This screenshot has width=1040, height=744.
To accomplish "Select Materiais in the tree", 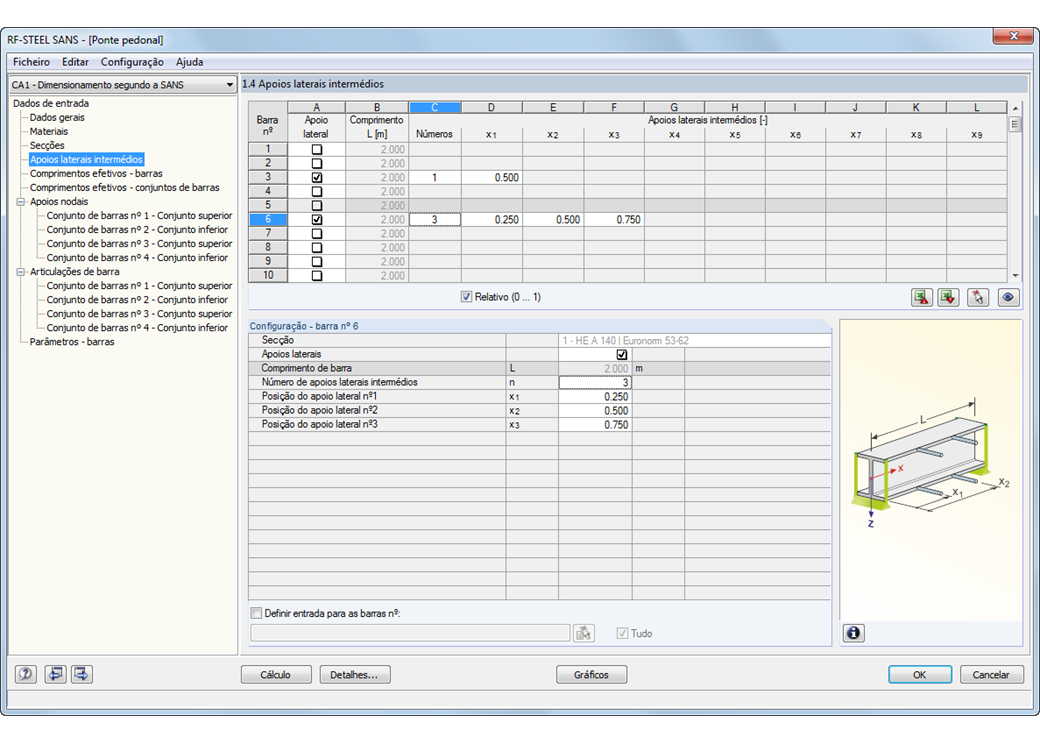I will coord(48,131).
